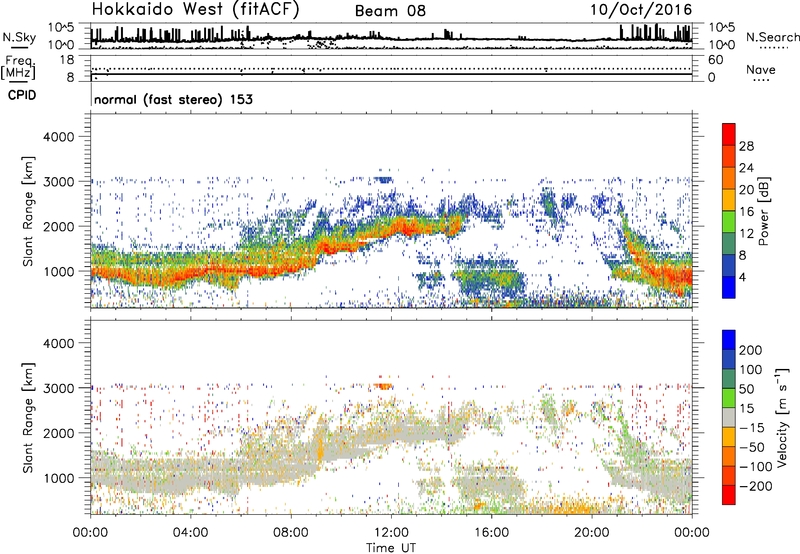The image size is (800, 554).
Task: Click the '12:00' time axis label
Action: pos(391,533)
